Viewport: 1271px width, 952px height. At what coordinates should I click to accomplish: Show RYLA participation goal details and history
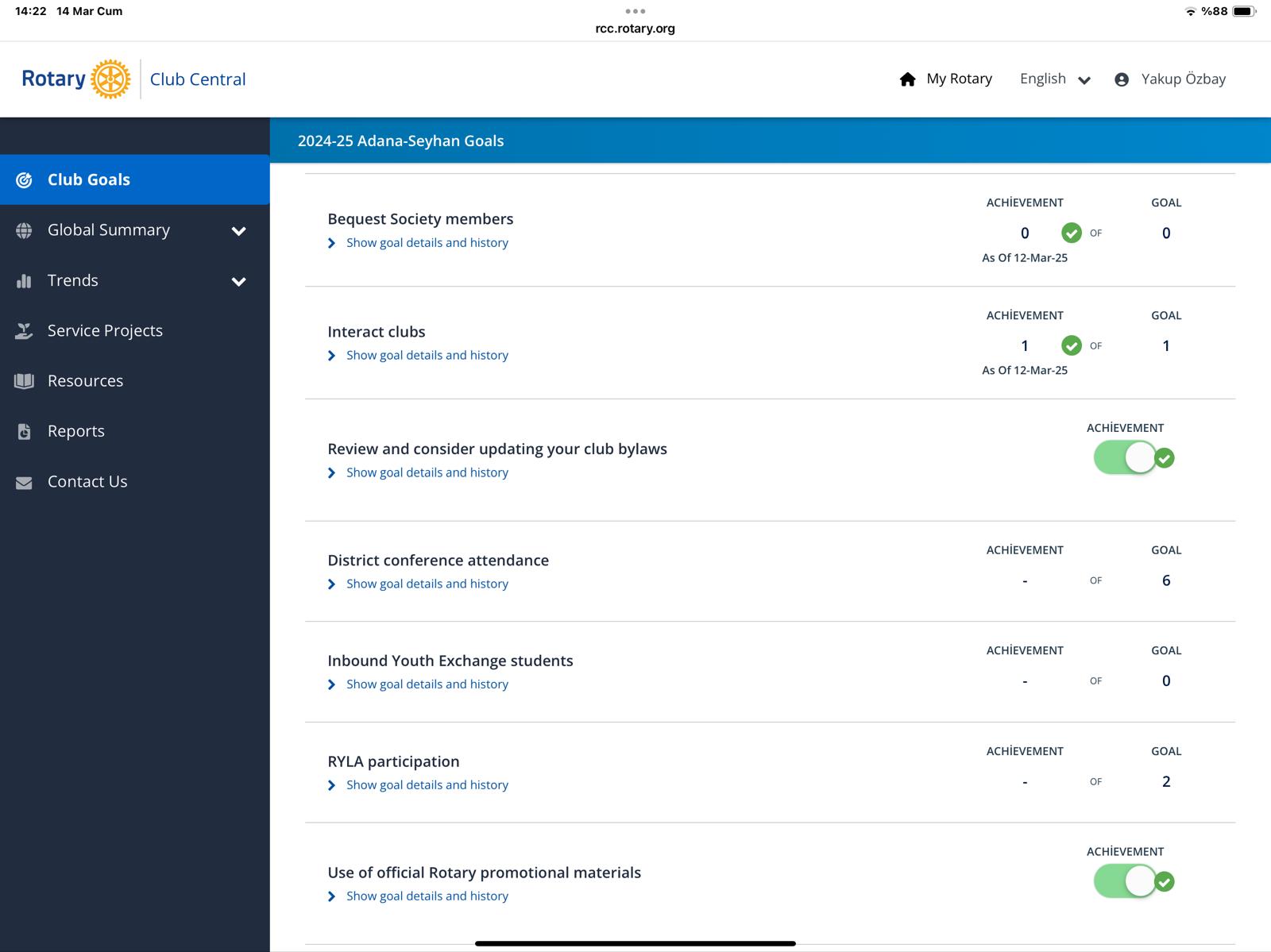(427, 785)
